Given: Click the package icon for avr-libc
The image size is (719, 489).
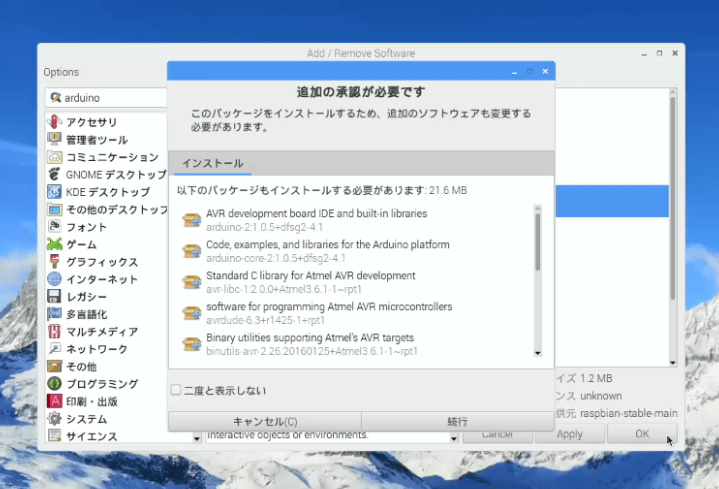Looking at the screenshot, I should point(192,282).
